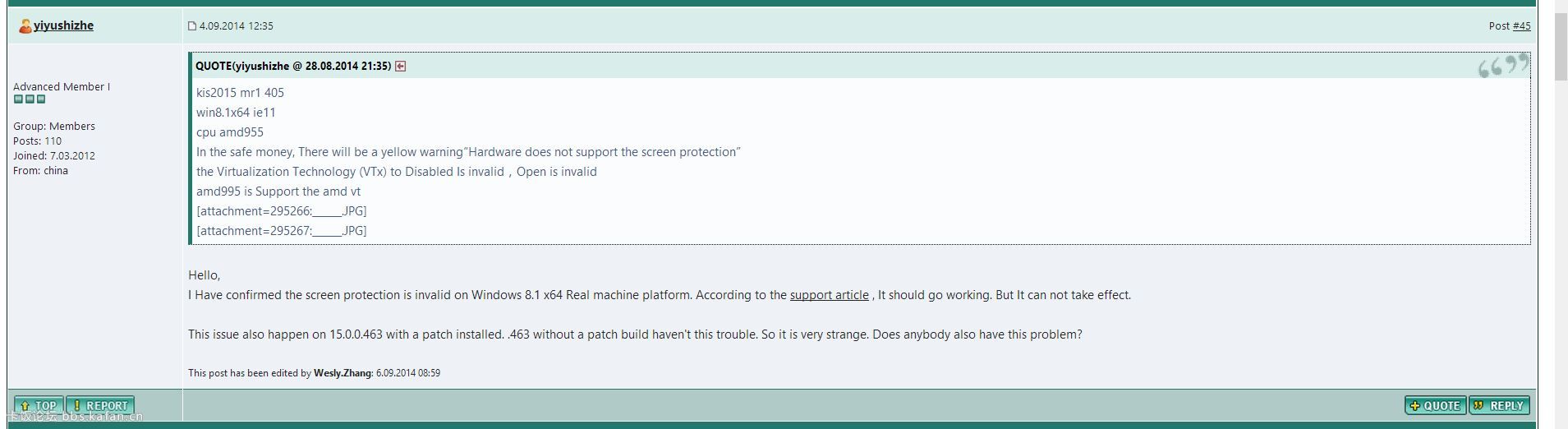1568x429 pixels.
Task: Click the first attachment=295266 placeholder text
Action: 282,211
